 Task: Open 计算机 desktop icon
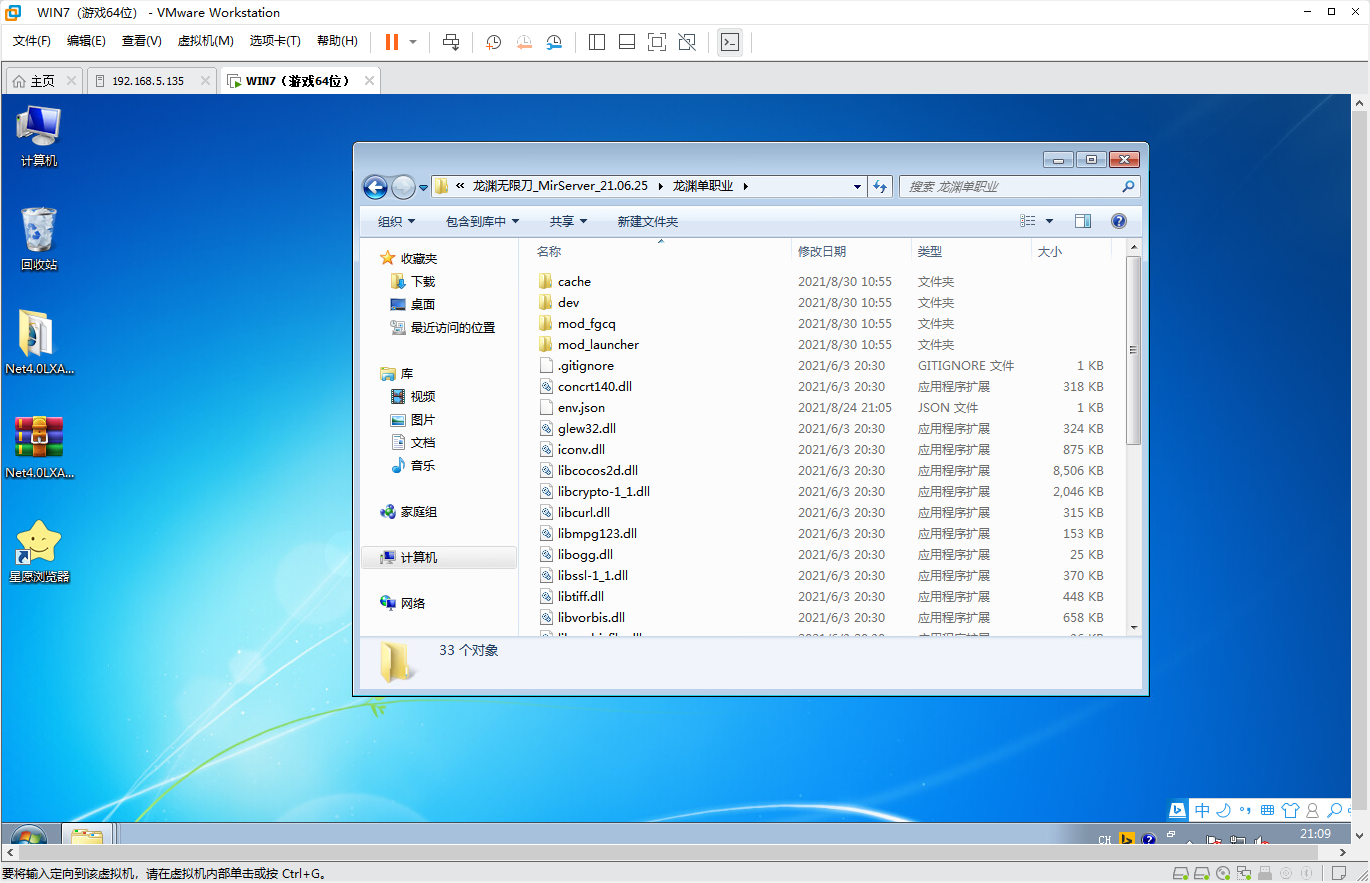[39, 136]
